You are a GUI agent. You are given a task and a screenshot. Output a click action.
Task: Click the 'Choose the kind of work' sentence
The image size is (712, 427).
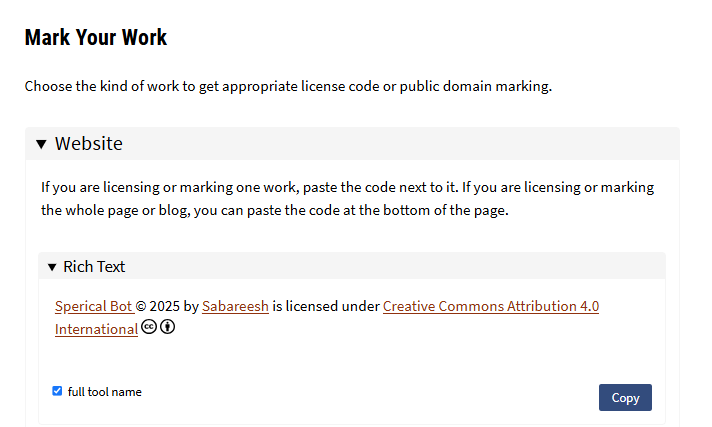pos(288,86)
